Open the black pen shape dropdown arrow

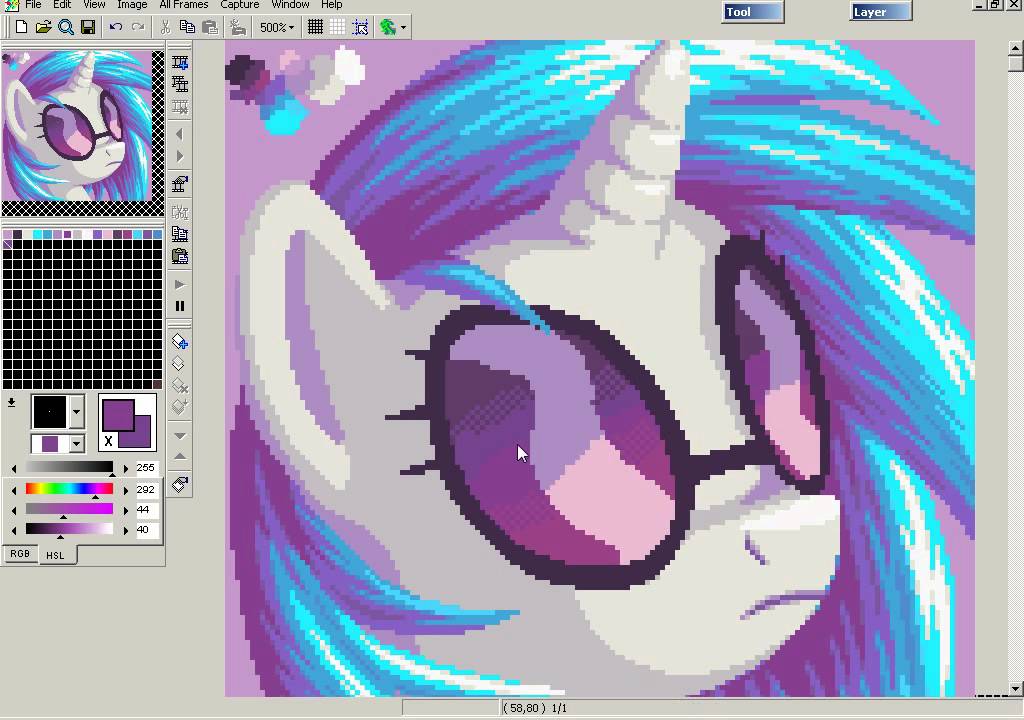click(x=76, y=412)
